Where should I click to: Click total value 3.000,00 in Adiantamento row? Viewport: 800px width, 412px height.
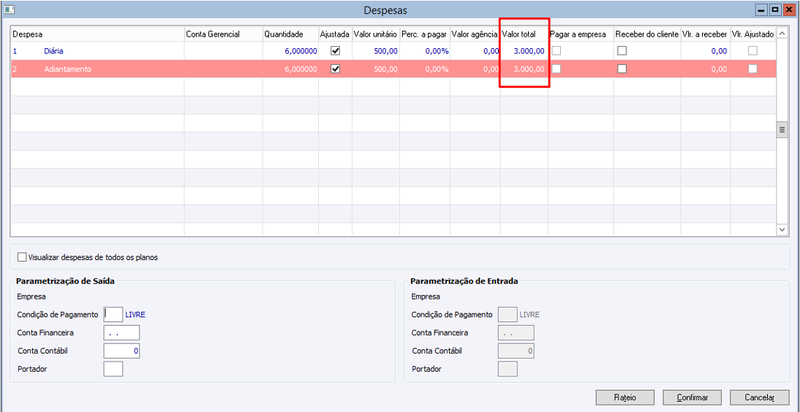(x=529, y=69)
